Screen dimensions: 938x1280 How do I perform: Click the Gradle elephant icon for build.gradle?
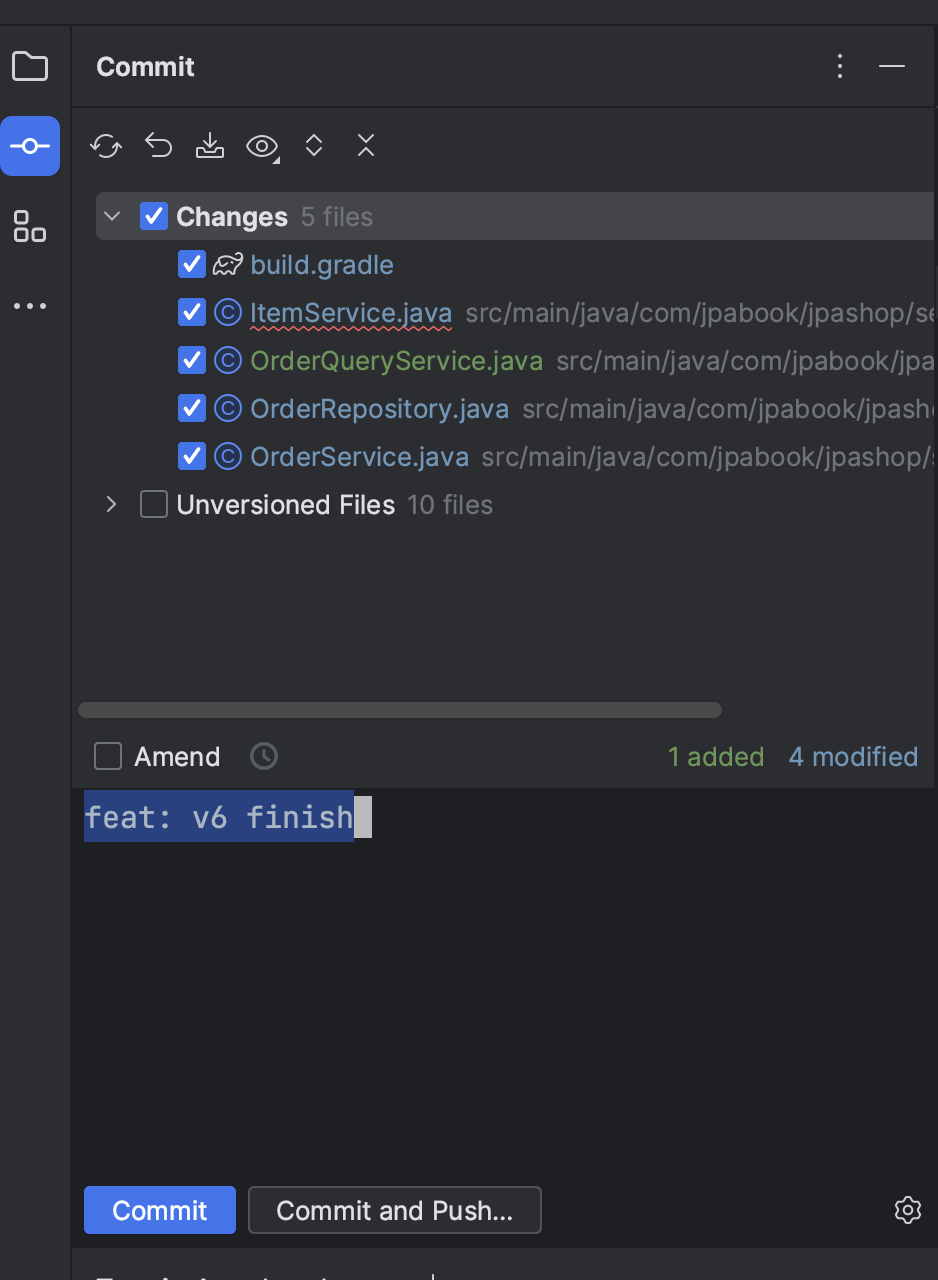coord(228,265)
